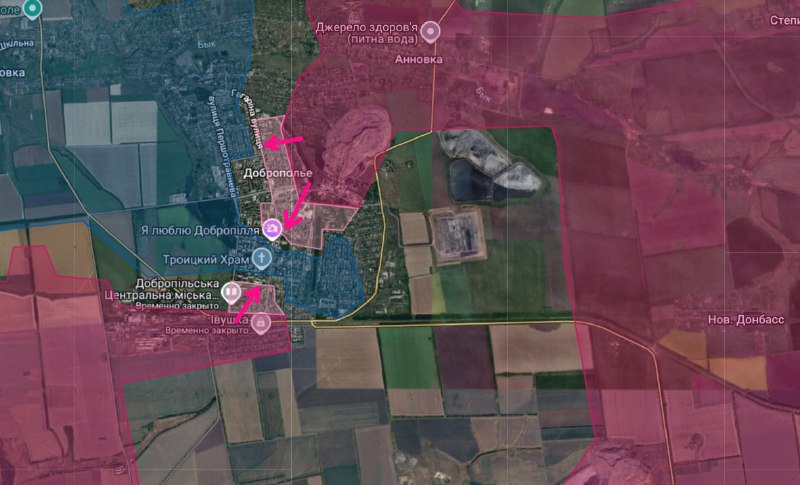This screenshot has width=800, height=485.
Task: Click the Джерело здоров'я place marker pin
Action: click(431, 32)
